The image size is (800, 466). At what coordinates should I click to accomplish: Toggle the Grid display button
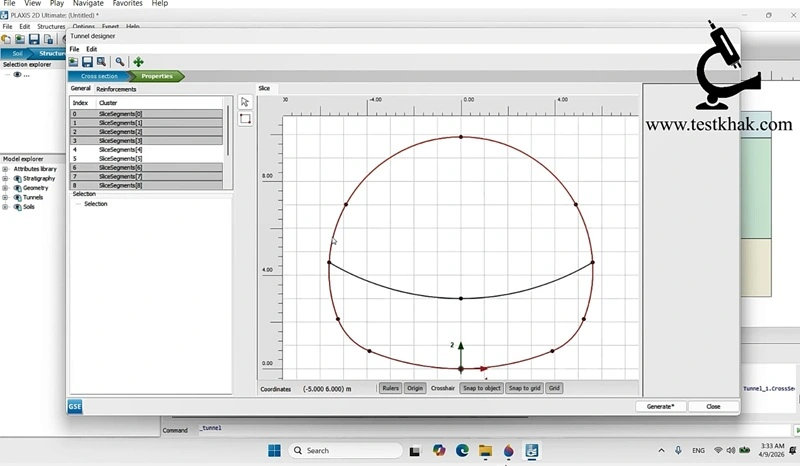click(x=554, y=388)
